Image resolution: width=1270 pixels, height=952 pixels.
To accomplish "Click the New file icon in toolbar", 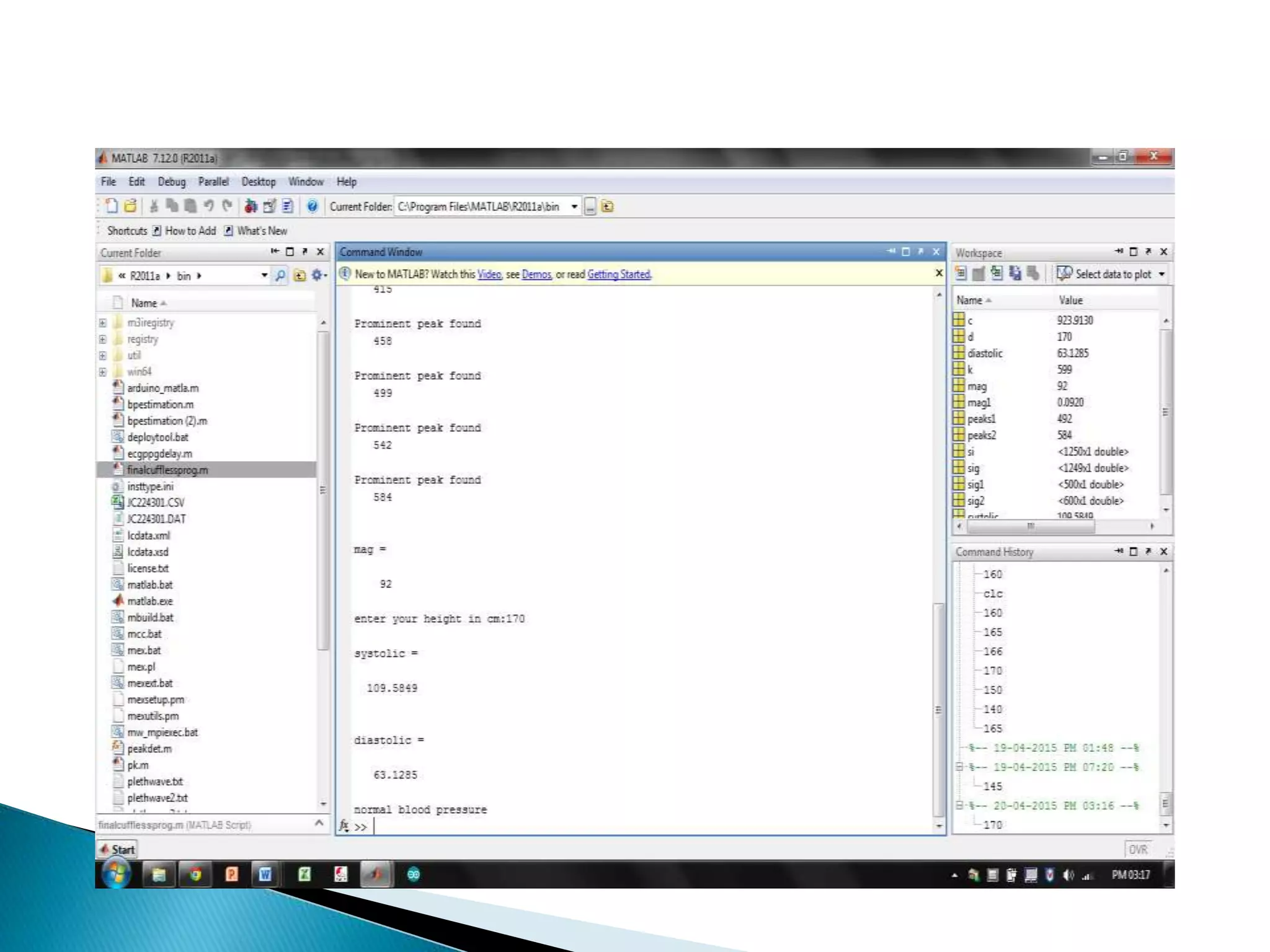I will click(112, 206).
